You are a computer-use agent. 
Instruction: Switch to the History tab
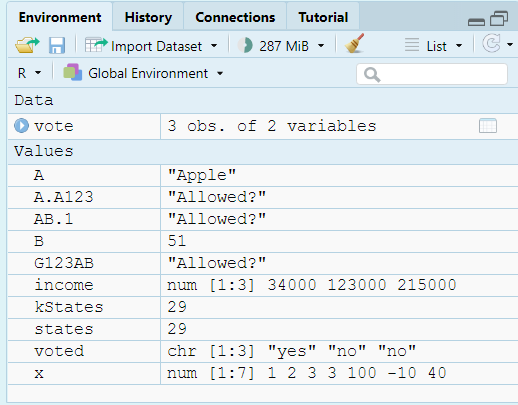coord(148,17)
